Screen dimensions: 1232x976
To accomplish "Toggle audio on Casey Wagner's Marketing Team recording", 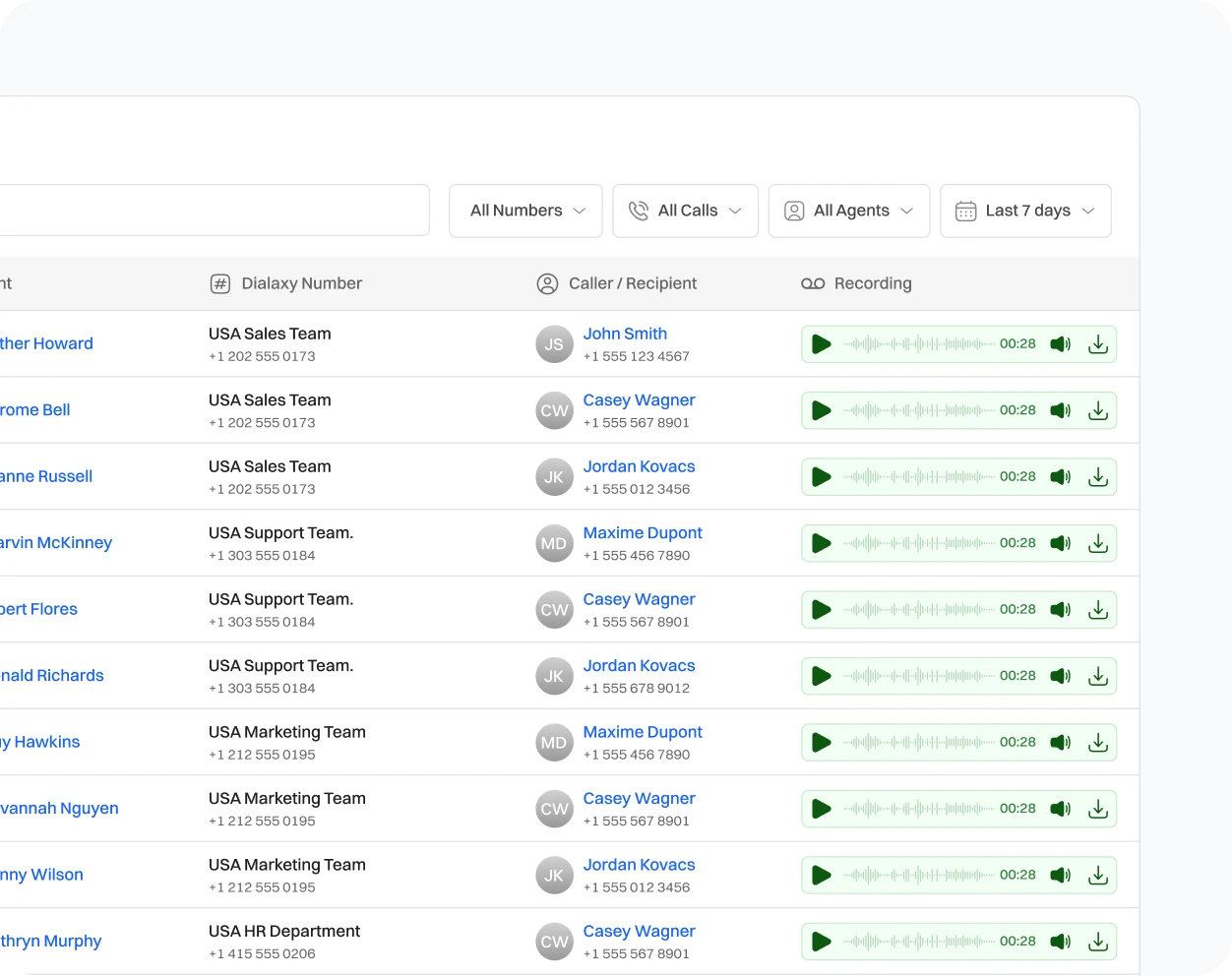I will 1061,809.
